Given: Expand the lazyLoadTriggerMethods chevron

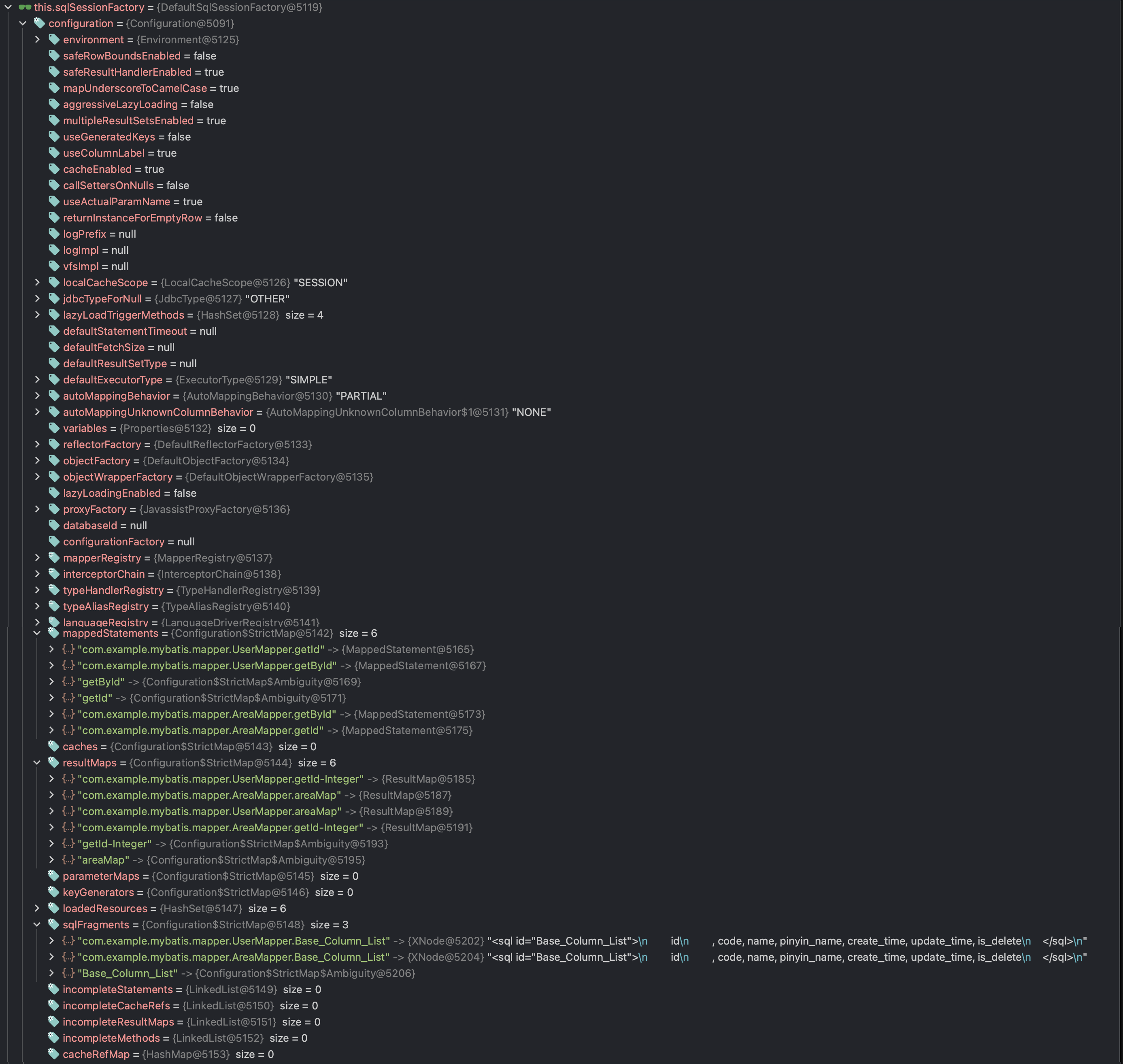Looking at the screenshot, I should coord(37,315).
